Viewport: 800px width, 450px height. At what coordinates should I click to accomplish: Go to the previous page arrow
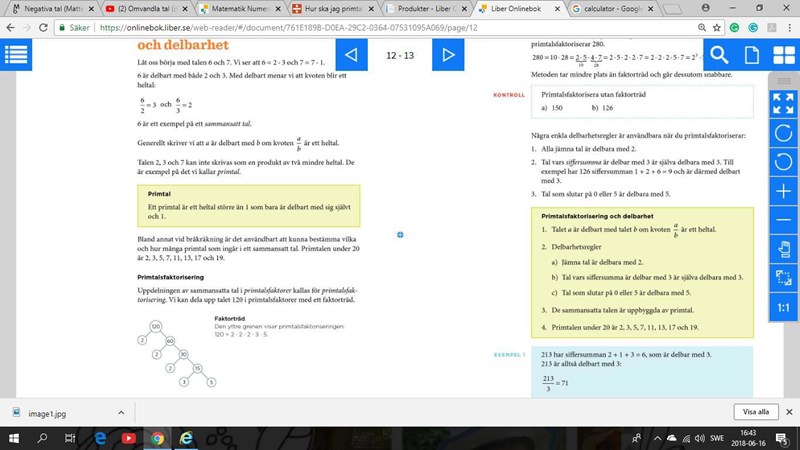point(351,55)
